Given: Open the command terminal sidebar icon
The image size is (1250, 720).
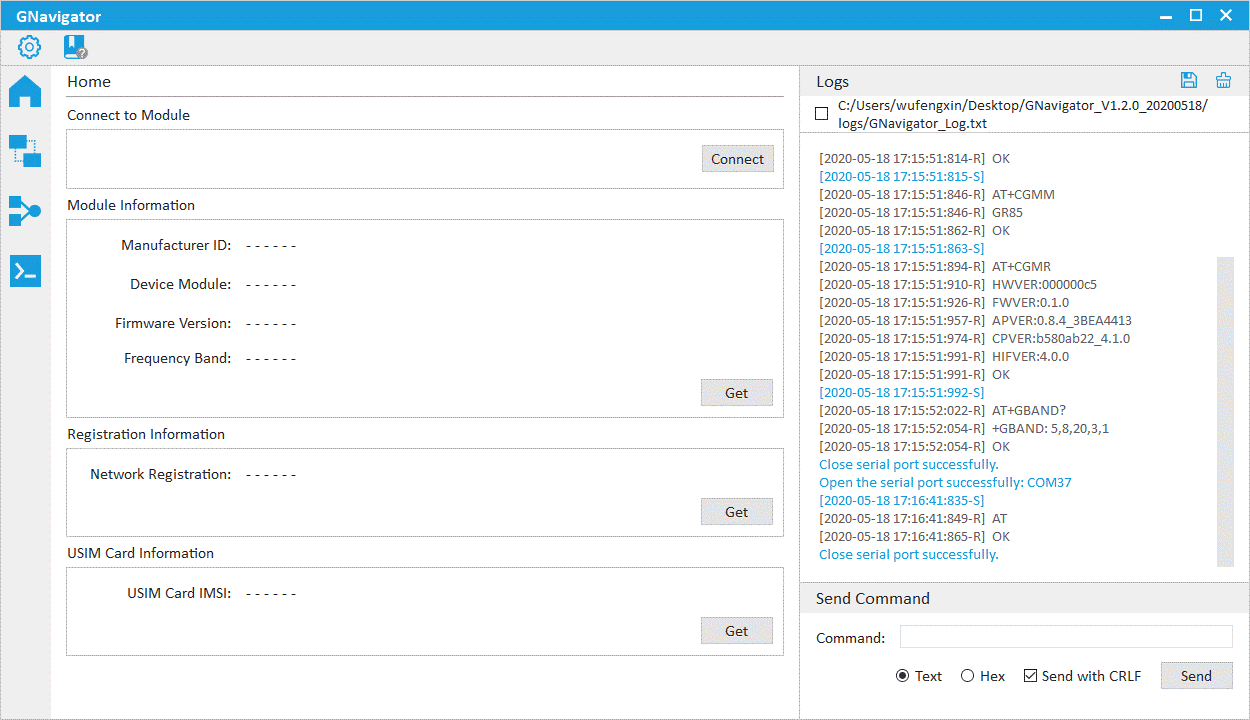Looking at the screenshot, I should 25,271.
